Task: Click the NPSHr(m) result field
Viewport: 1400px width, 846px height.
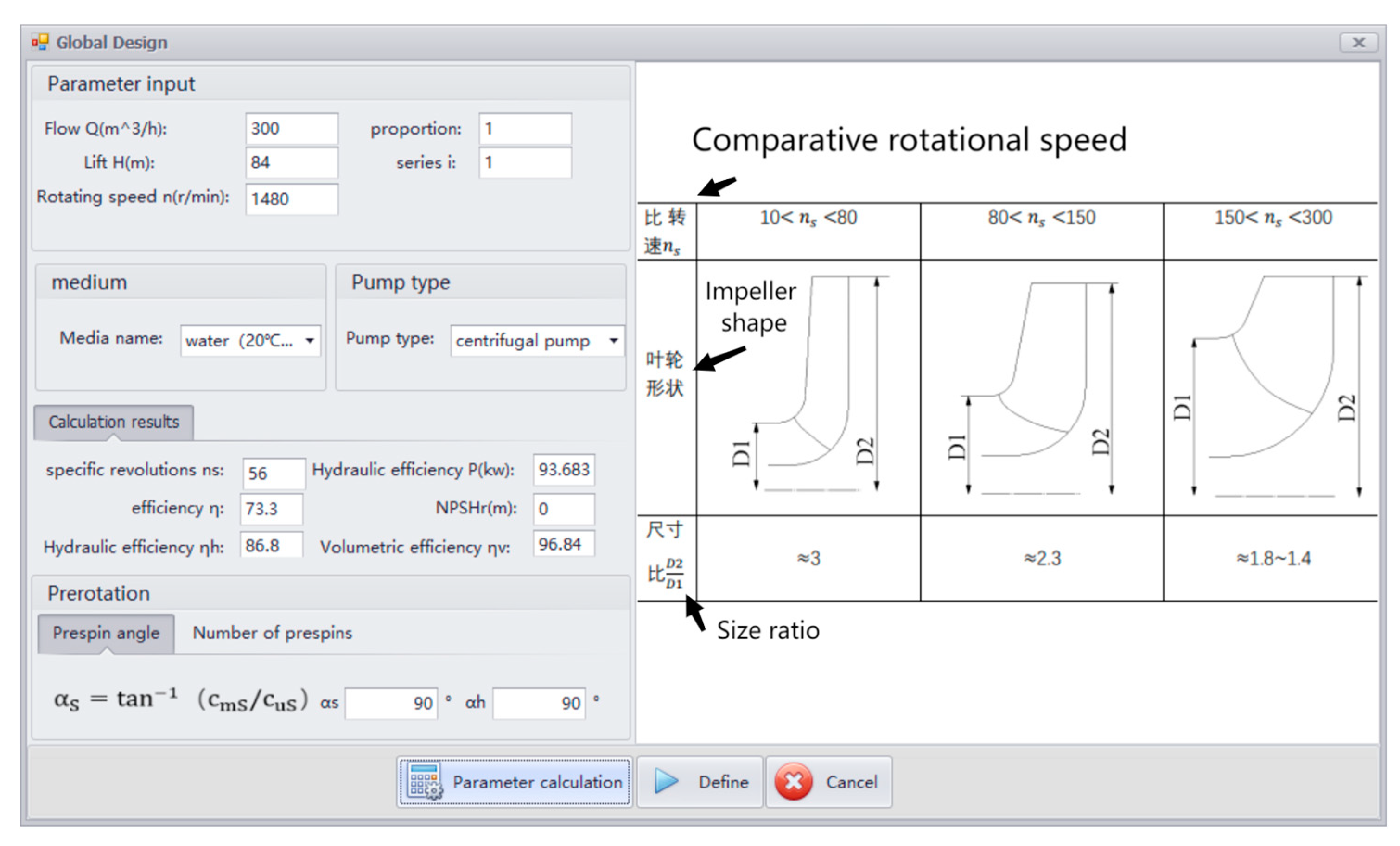Action: point(564,508)
